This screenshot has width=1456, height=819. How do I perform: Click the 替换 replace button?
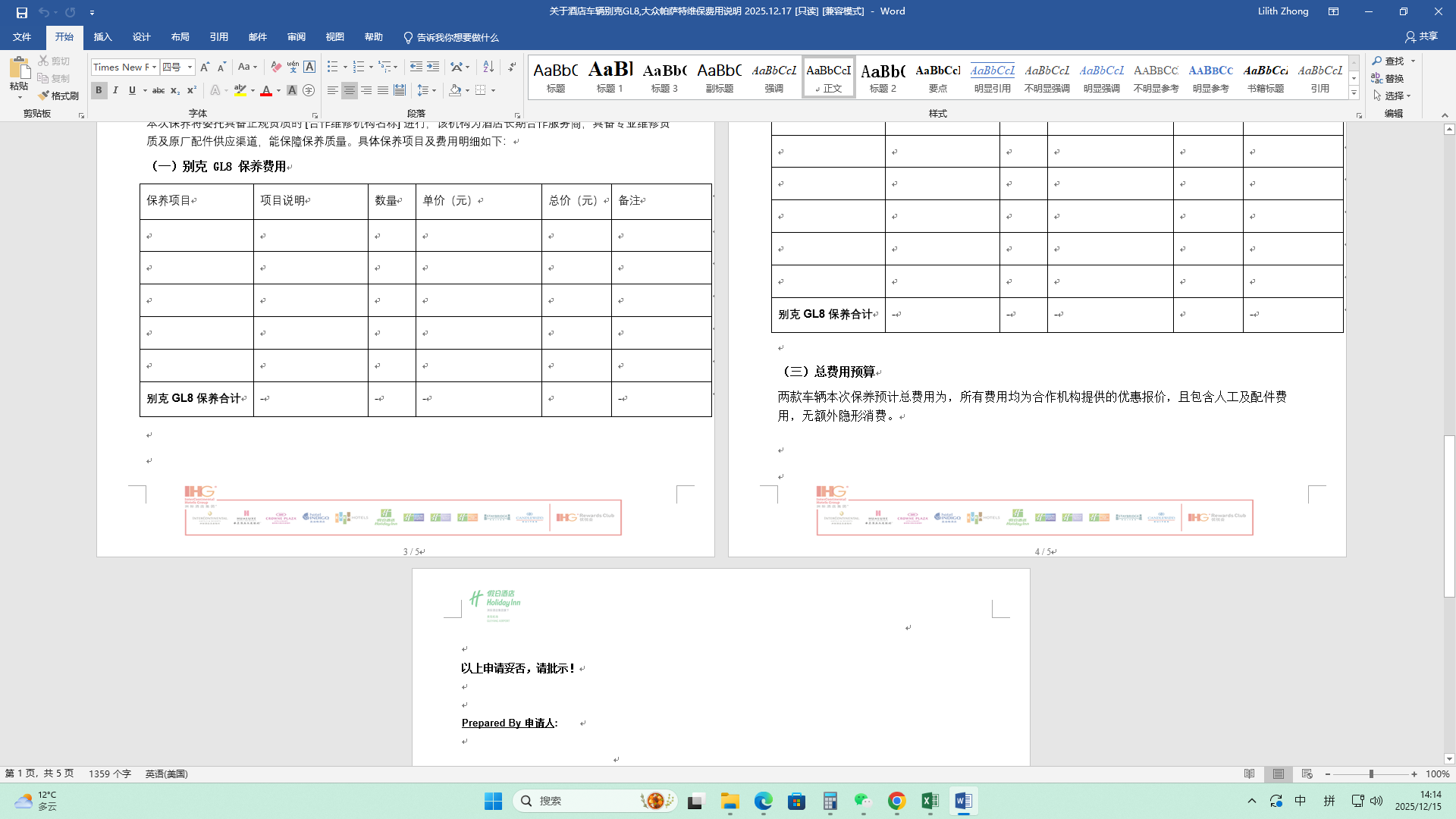tap(1388, 78)
